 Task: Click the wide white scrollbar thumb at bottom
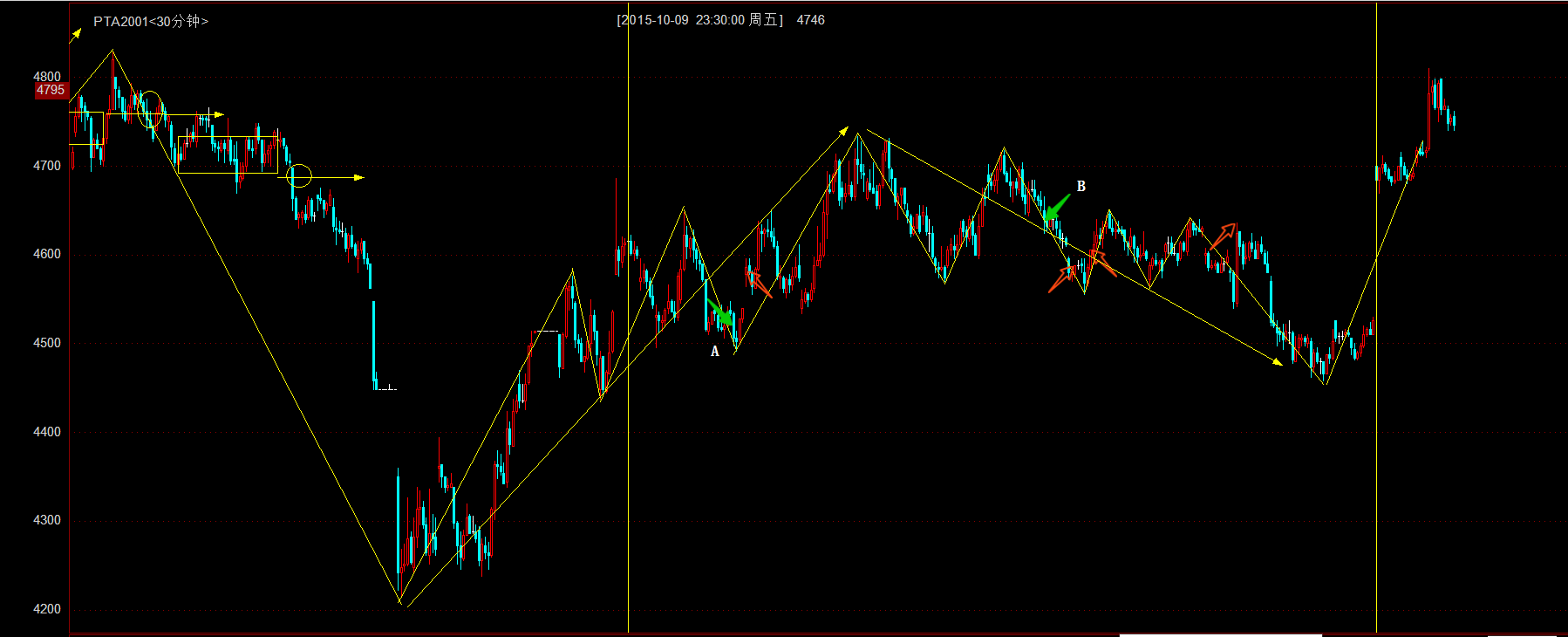(1221, 634)
